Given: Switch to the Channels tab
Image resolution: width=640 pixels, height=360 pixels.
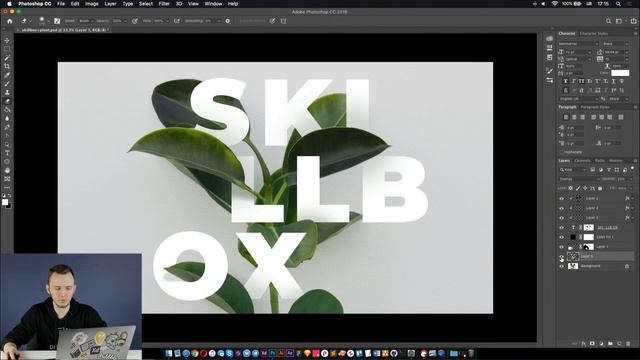Looking at the screenshot, I should point(582,161).
